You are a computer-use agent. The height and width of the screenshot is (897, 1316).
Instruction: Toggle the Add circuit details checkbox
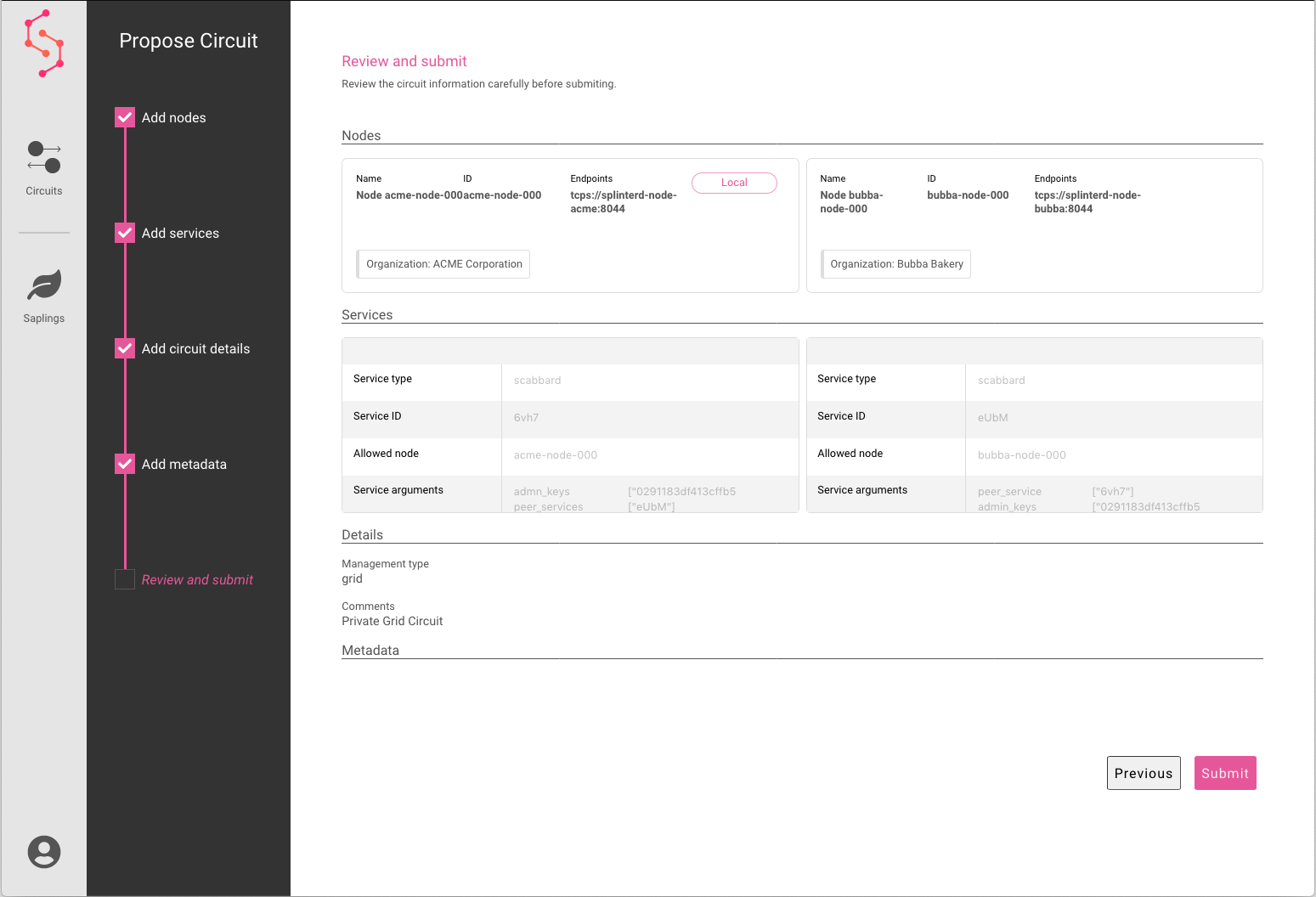pos(125,348)
